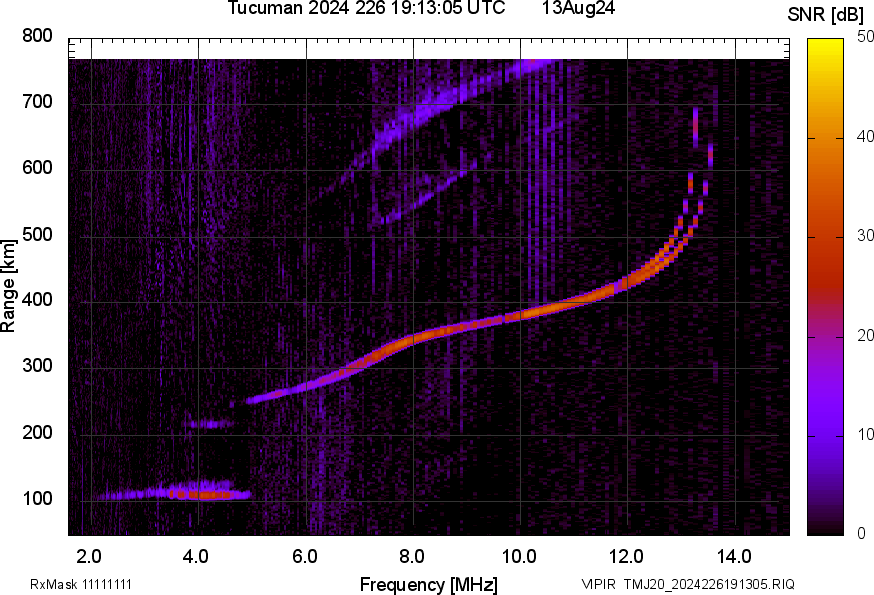Click the faint echo at 215 km near 4 MHz
This screenshot has height=595, width=874.
210,424
